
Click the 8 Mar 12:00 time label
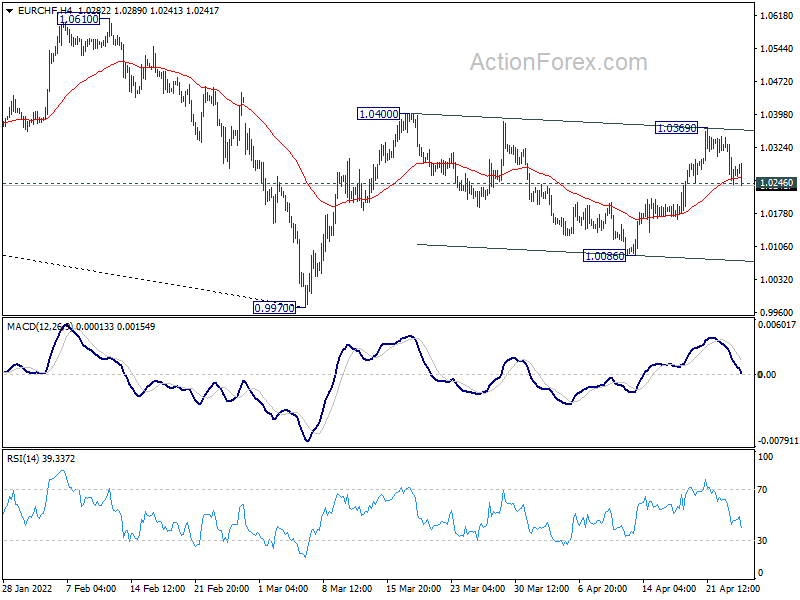pyautogui.click(x=347, y=589)
